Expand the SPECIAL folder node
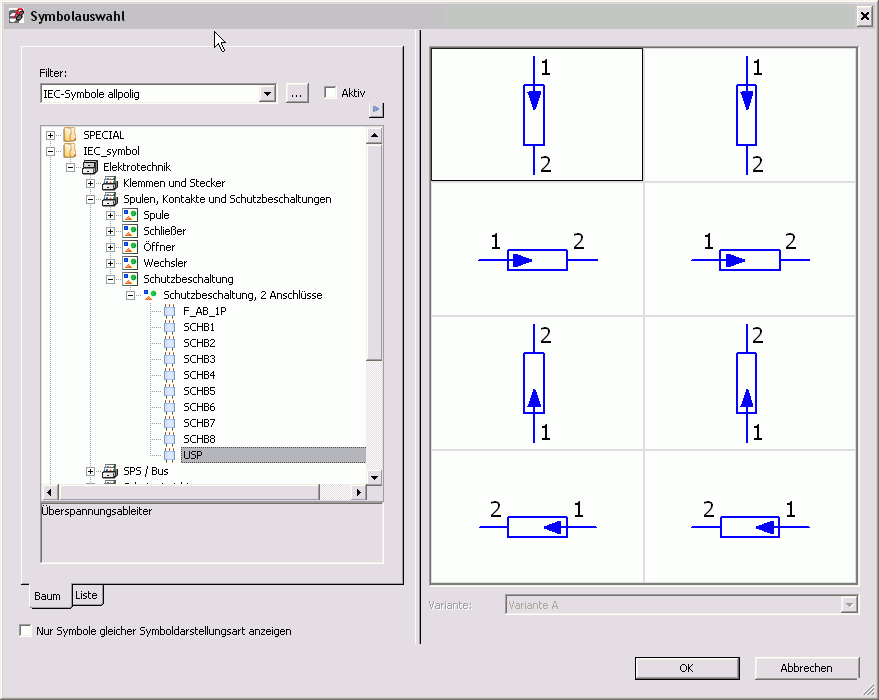This screenshot has width=879, height=700. tap(50, 135)
